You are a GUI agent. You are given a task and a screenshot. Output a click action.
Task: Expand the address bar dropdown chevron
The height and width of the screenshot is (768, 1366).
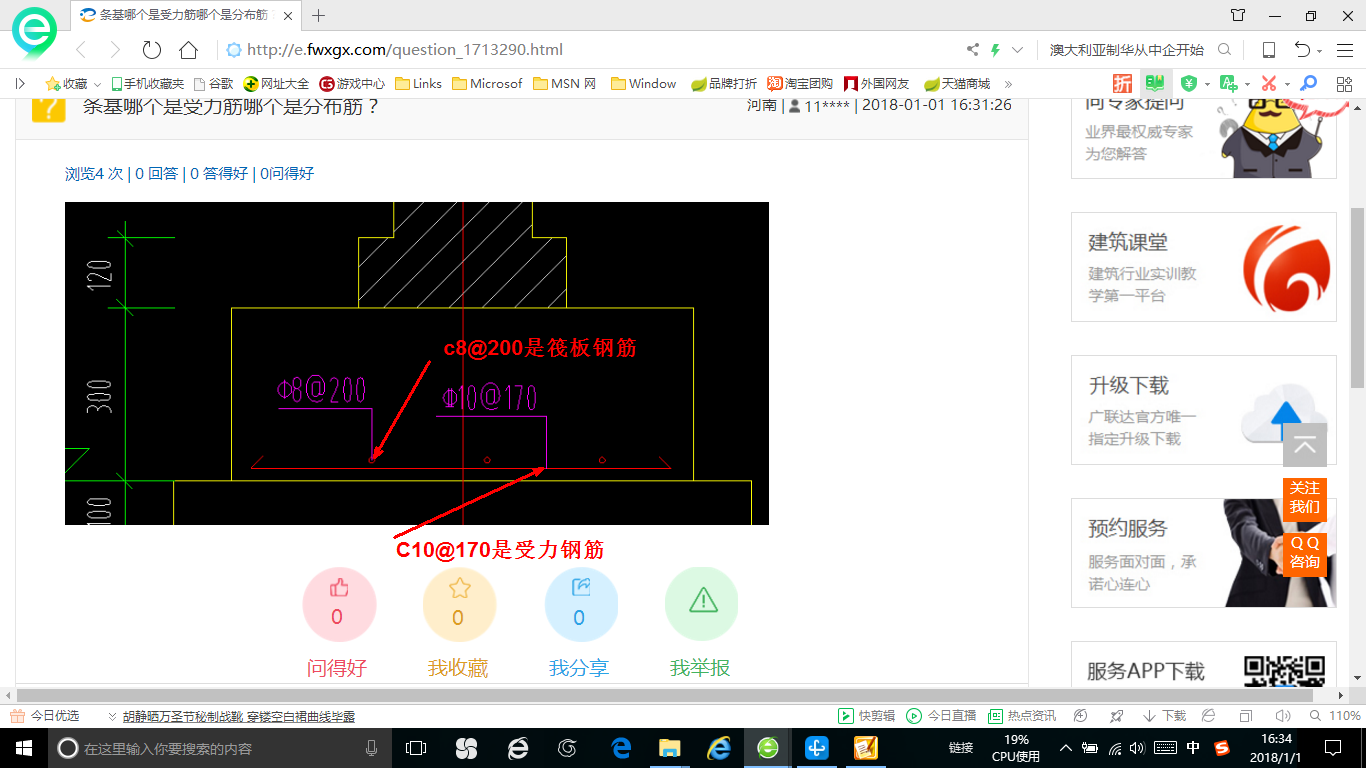click(x=1018, y=50)
